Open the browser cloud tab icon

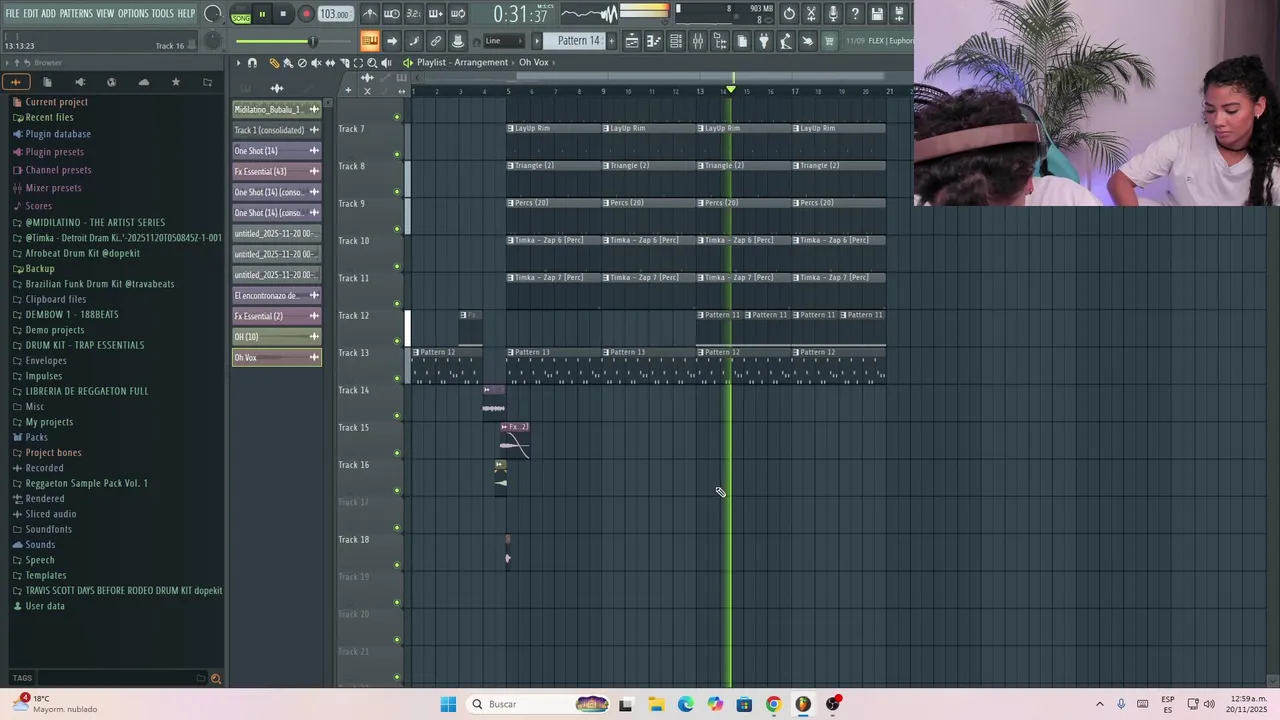tap(144, 82)
